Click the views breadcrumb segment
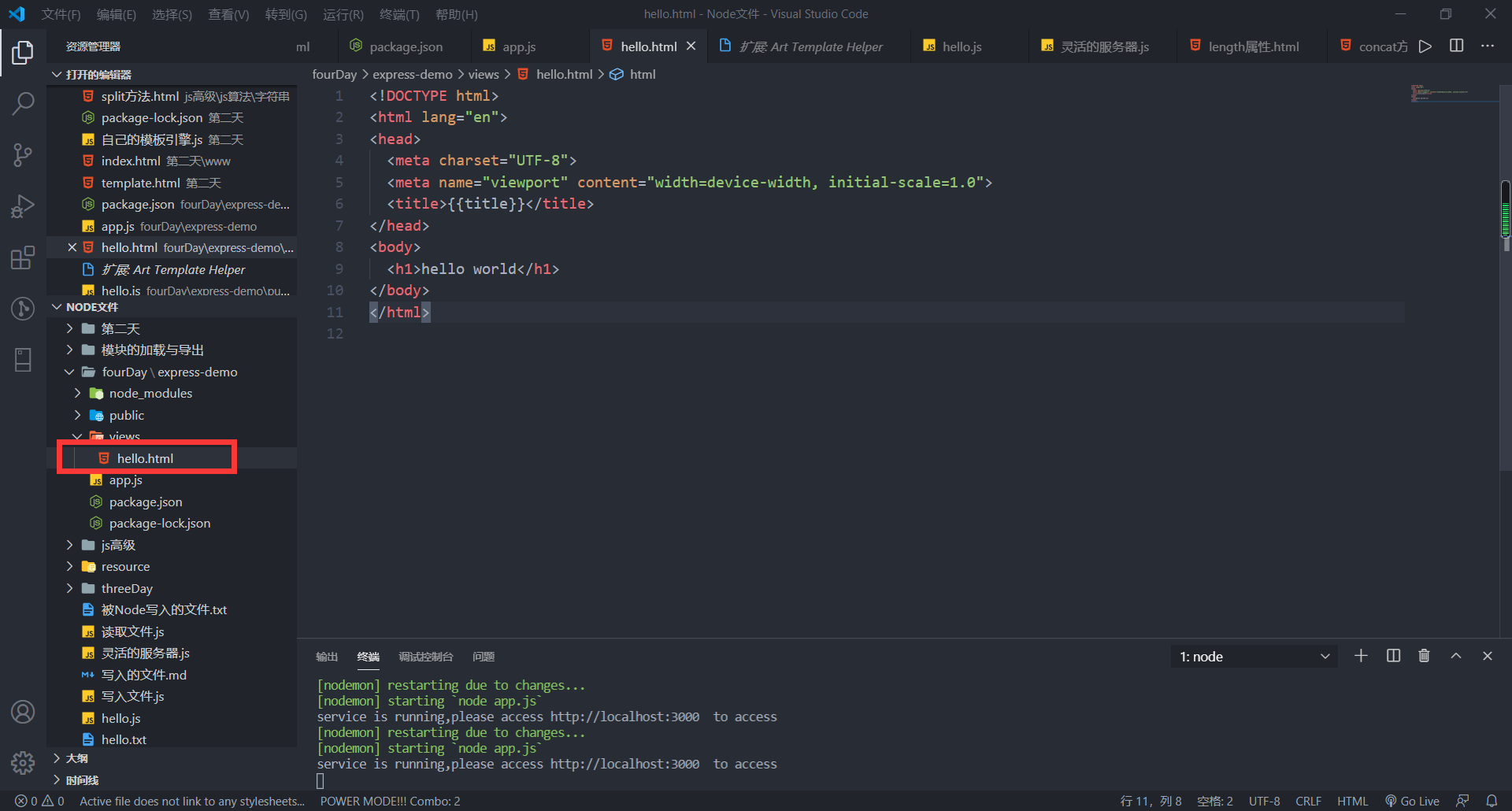The width and height of the screenshot is (1512, 811). coord(484,74)
